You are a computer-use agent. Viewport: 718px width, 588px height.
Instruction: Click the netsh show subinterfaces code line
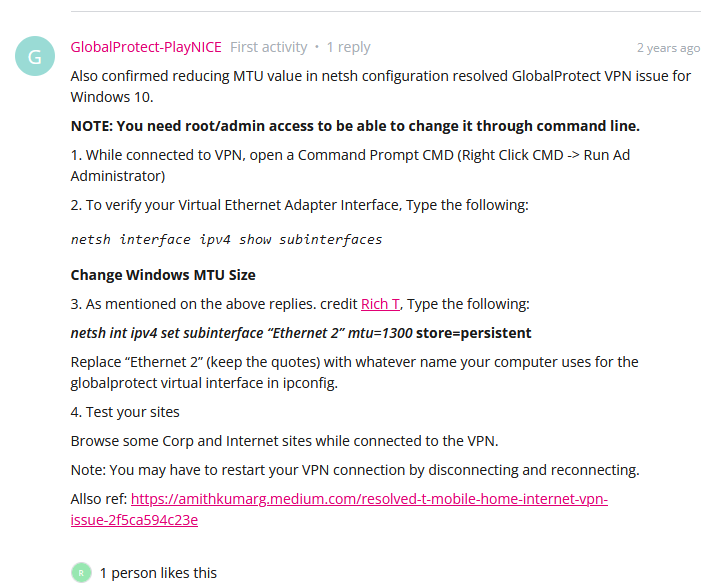click(226, 240)
